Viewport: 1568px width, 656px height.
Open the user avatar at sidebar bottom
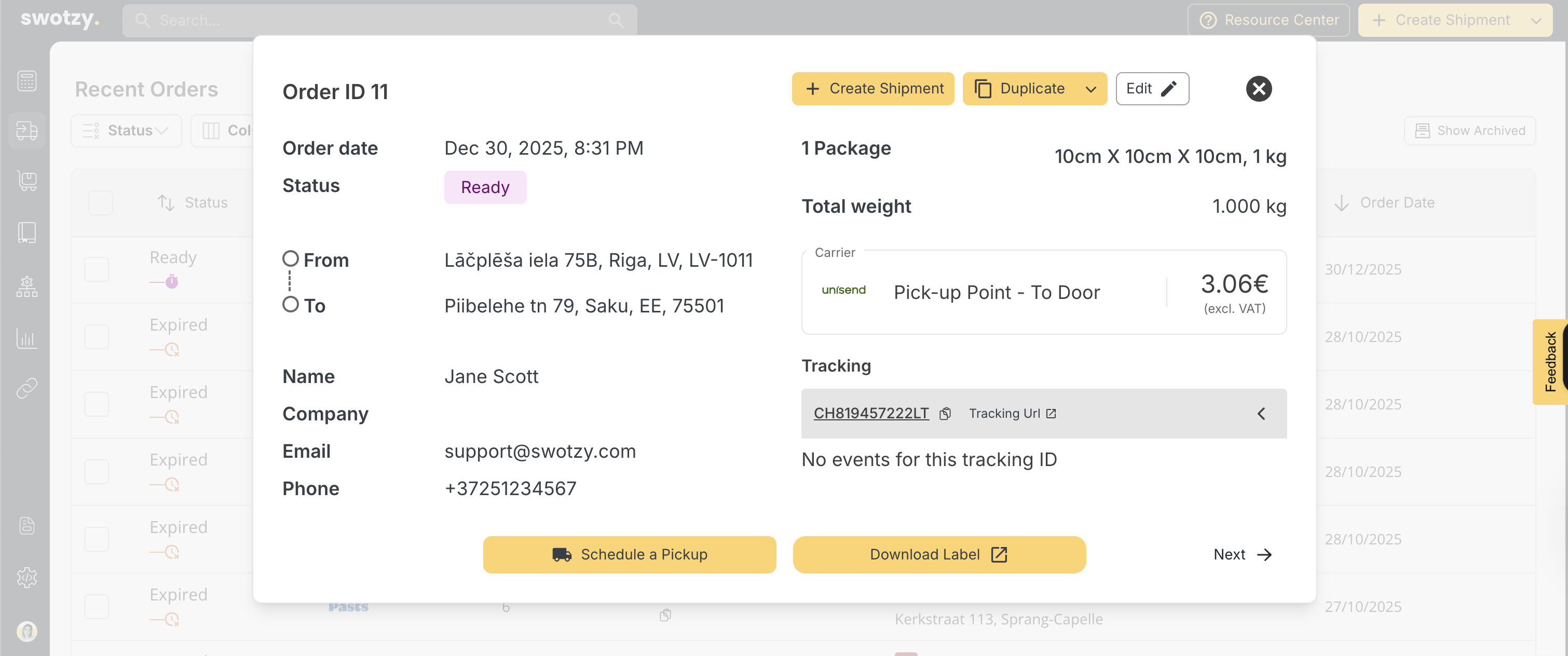tap(26, 631)
